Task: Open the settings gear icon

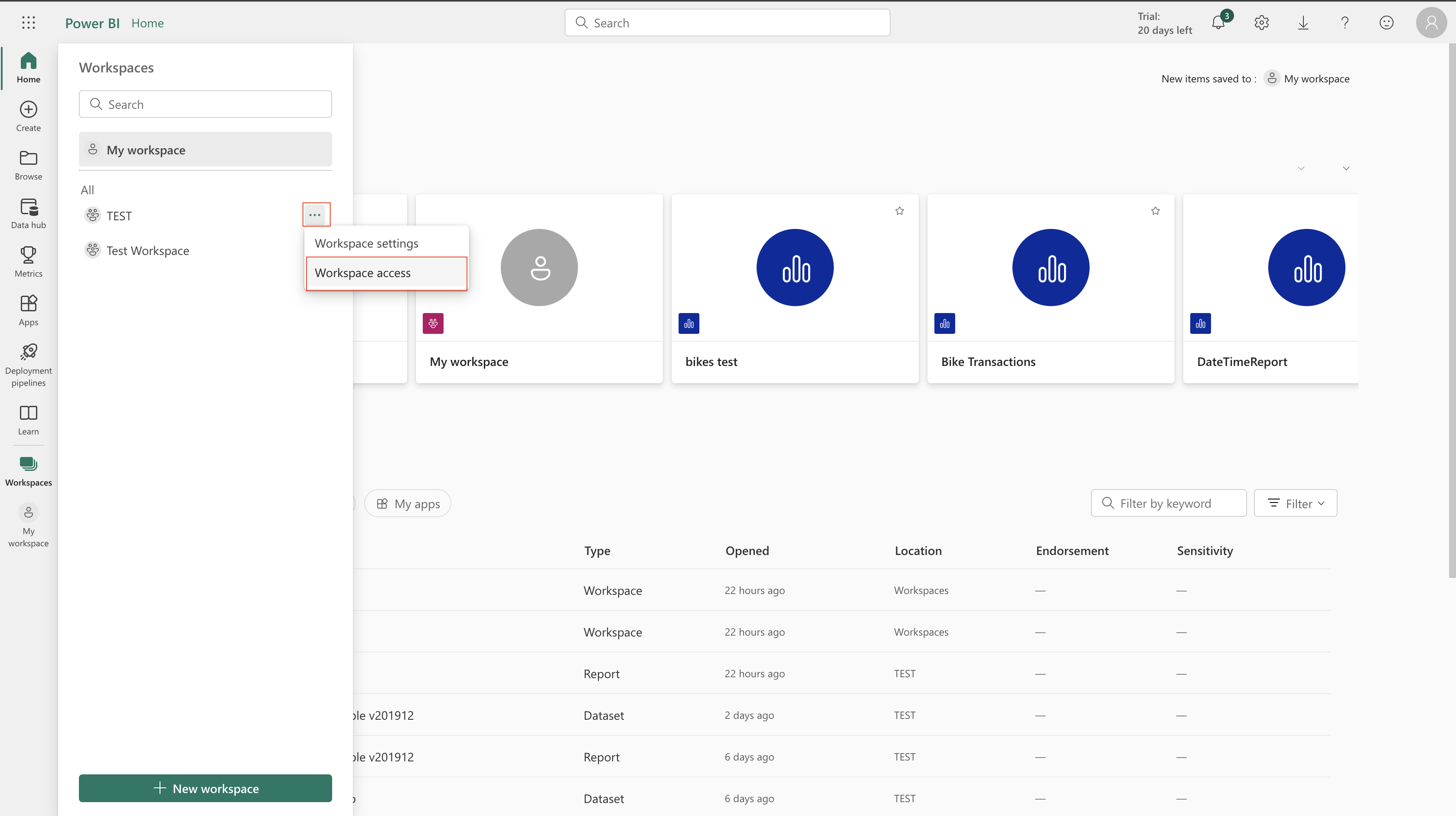Action: 1262,23
